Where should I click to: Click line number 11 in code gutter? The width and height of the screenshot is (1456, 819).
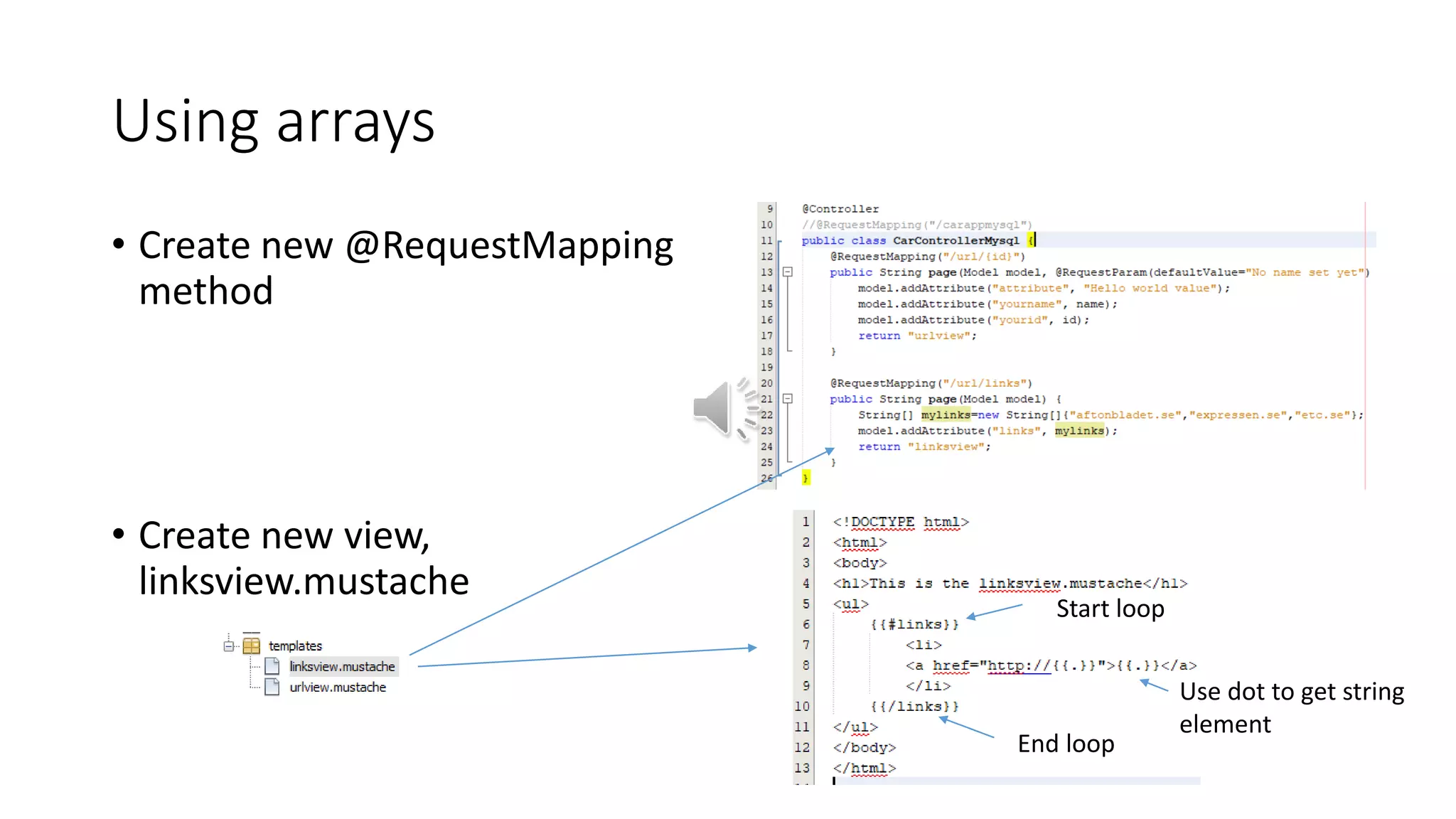(x=766, y=240)
